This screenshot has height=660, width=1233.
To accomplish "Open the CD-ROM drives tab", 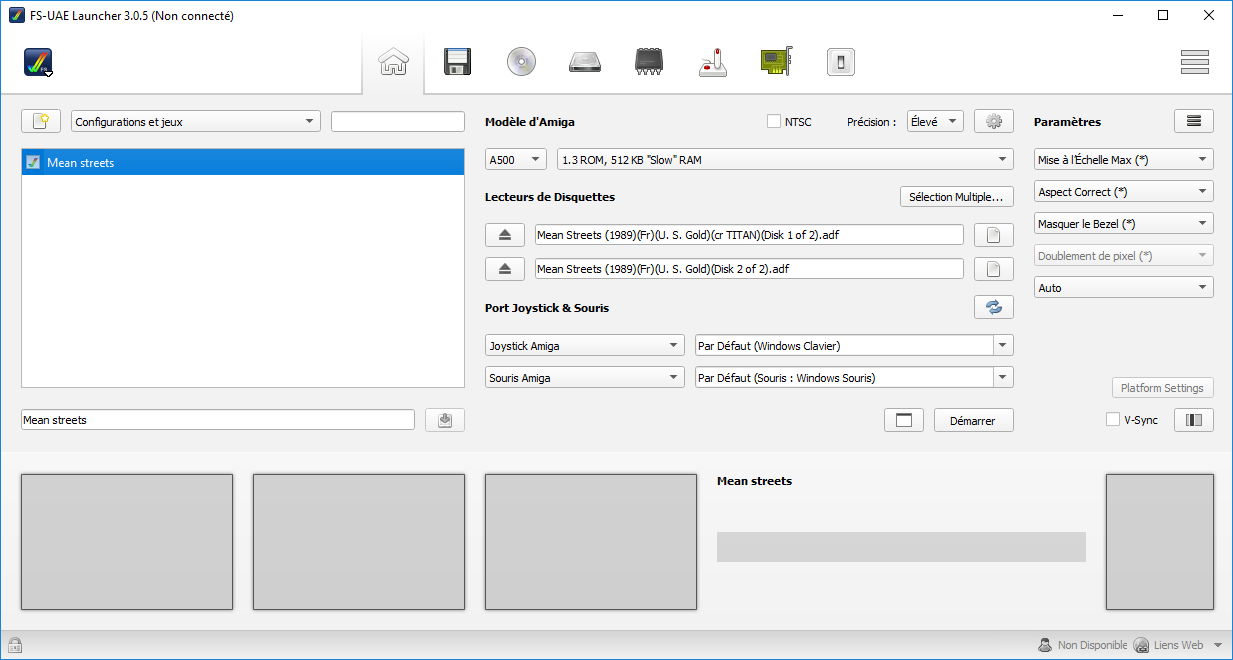I will [521, 62].
